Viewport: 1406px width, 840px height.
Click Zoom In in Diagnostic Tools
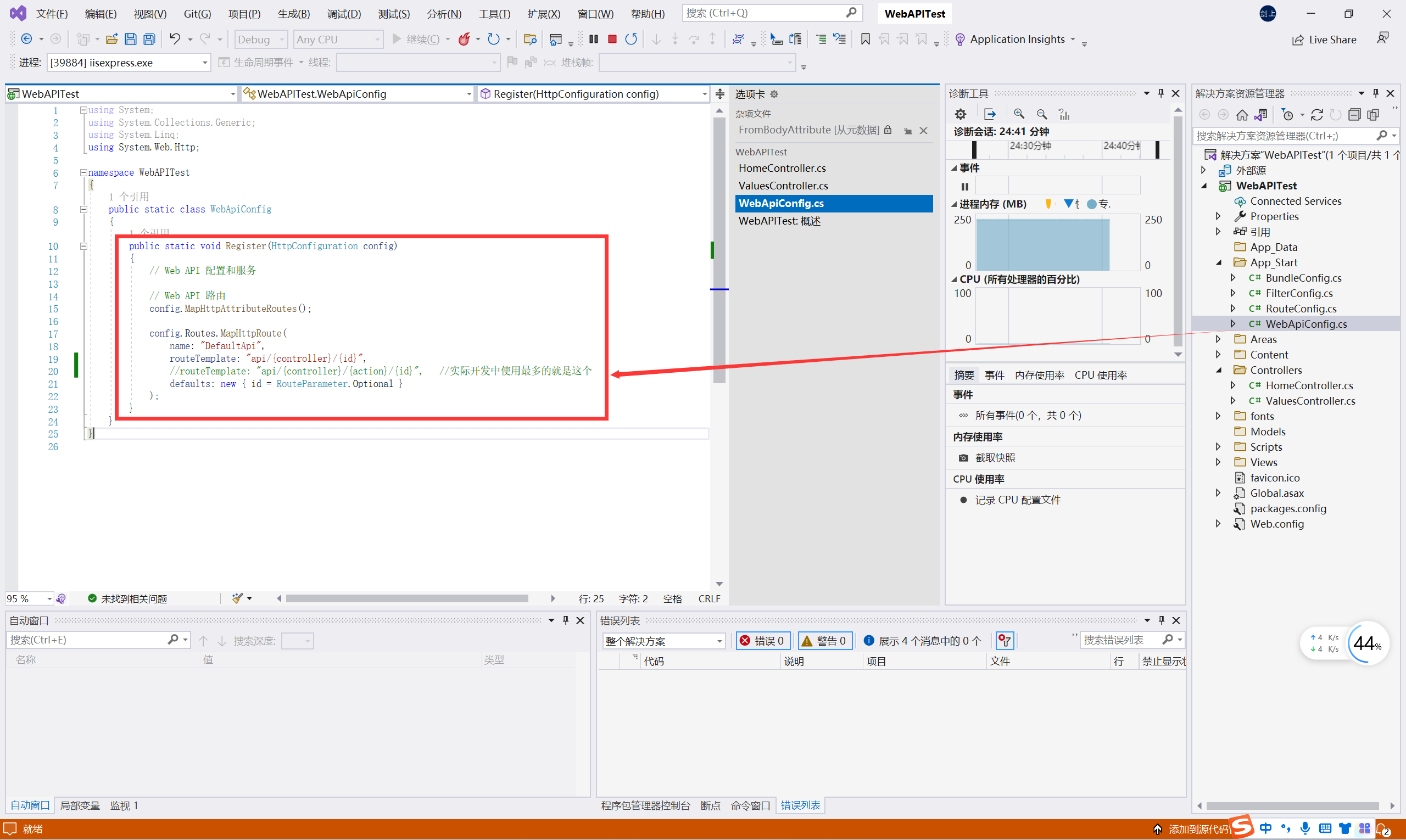(x=1019, y=114)
